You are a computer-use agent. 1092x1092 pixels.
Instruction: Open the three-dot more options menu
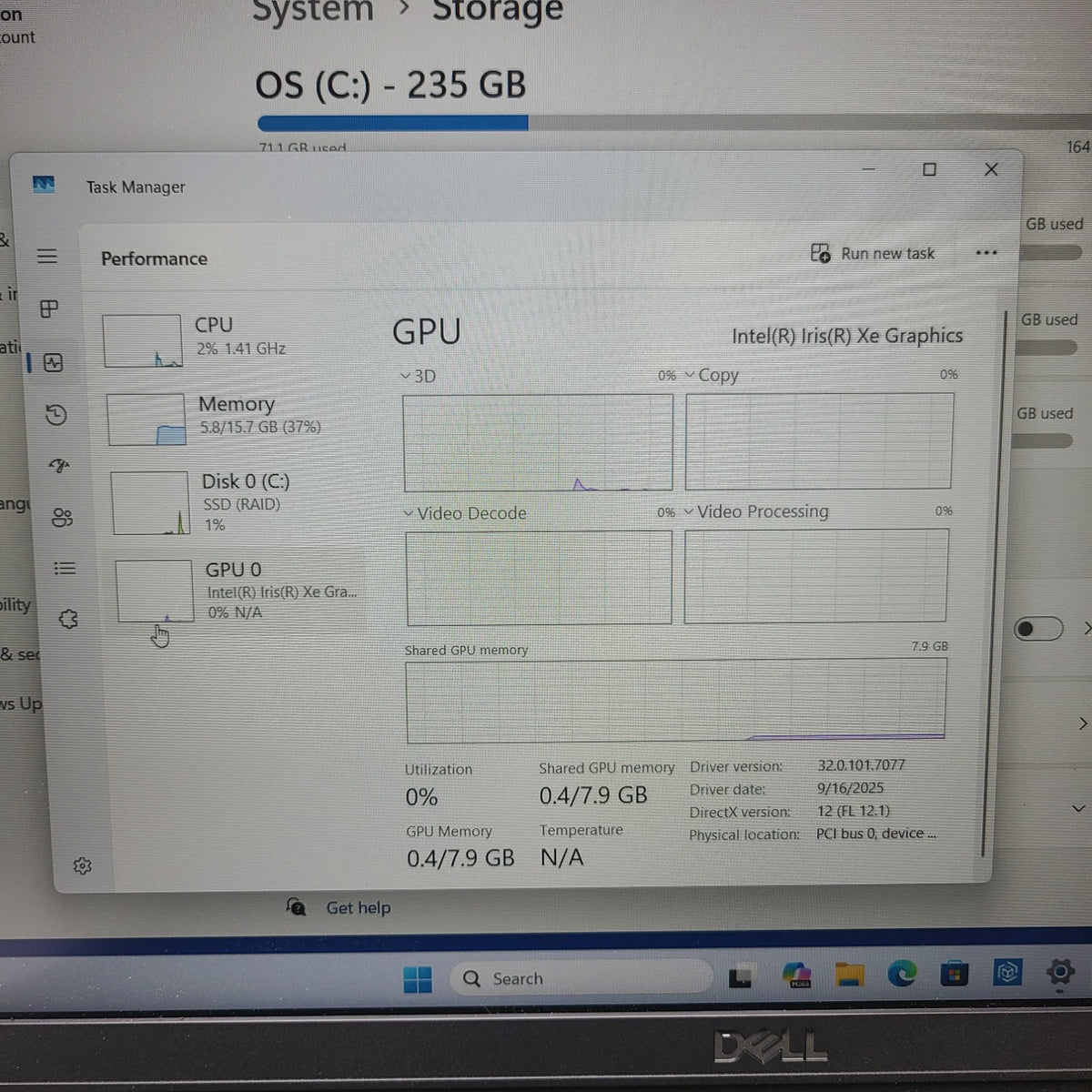(986, 253)
